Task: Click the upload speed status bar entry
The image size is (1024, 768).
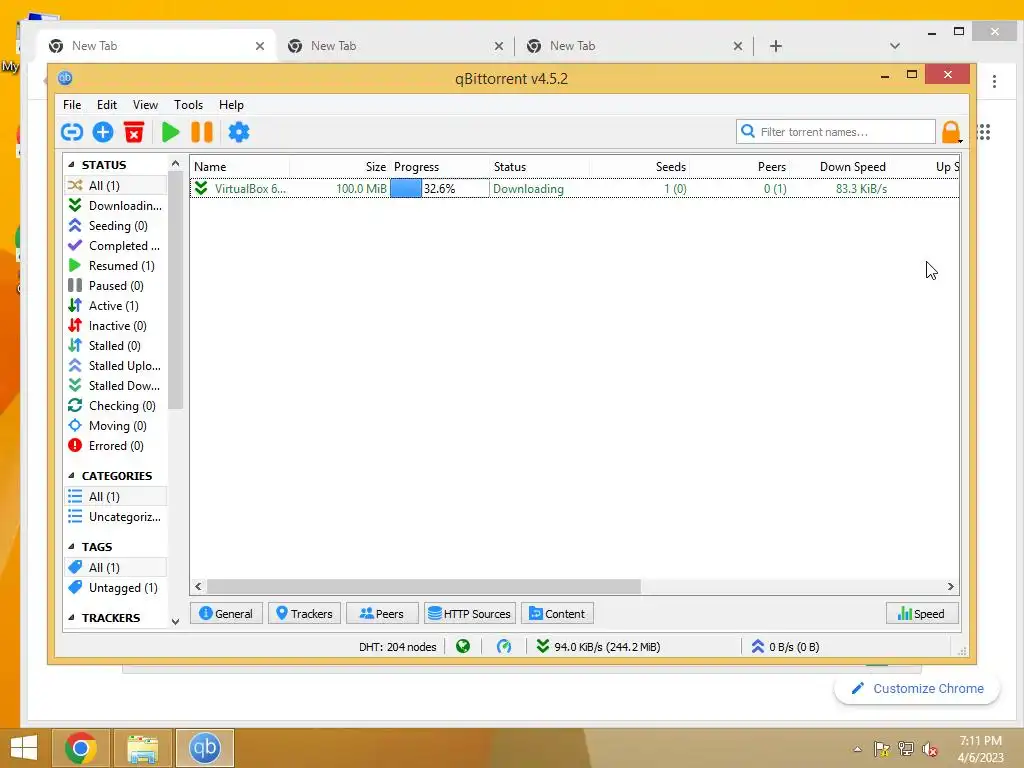Action: (785, 647)
